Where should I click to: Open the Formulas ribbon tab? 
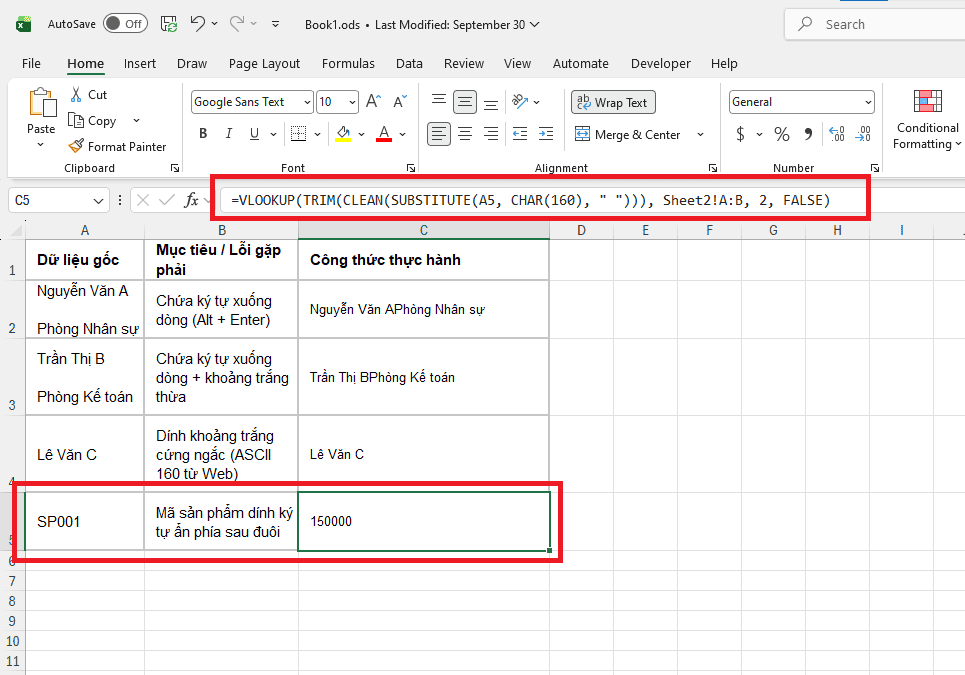click(x=348, y=63)
